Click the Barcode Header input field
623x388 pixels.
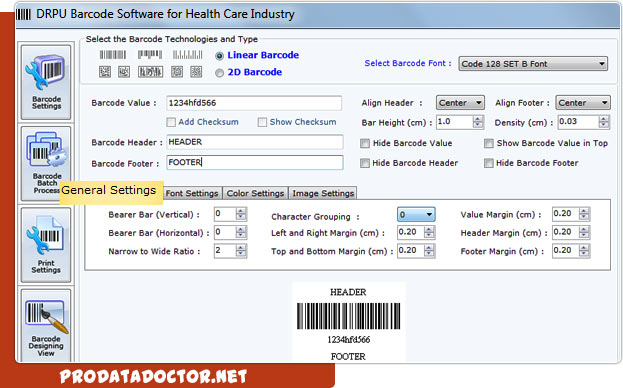click(x=255, y=142)
